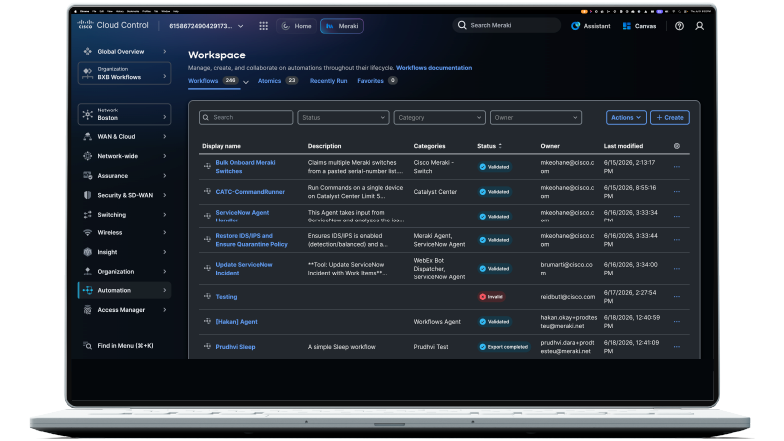Click the Assistant icon in header
Image resolution: width=784 pixels, height=441 pixels.
pyautogui.click(x=576, y=26)
